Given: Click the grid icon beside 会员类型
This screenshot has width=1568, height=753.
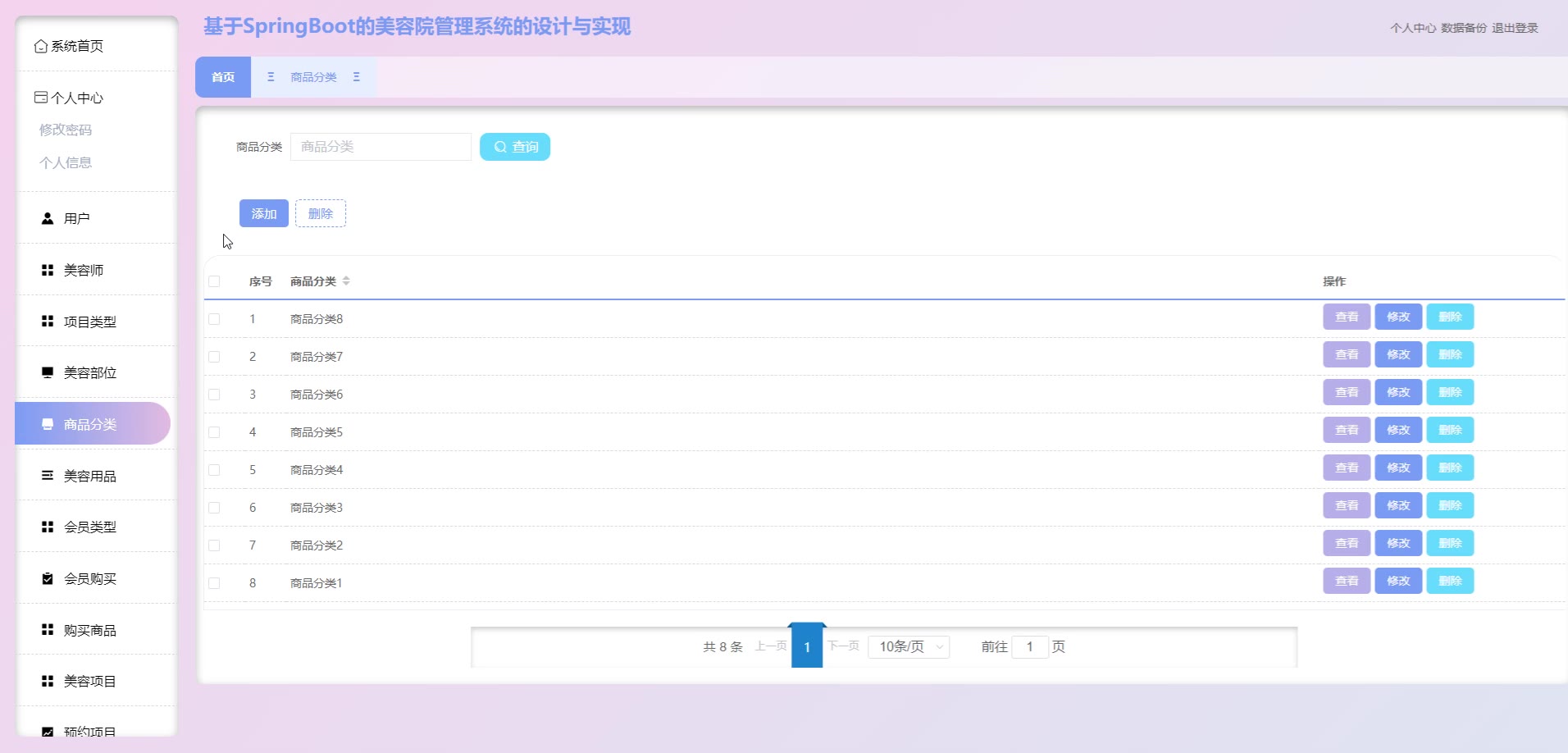Looking at the screenshot, I should 48,527.
